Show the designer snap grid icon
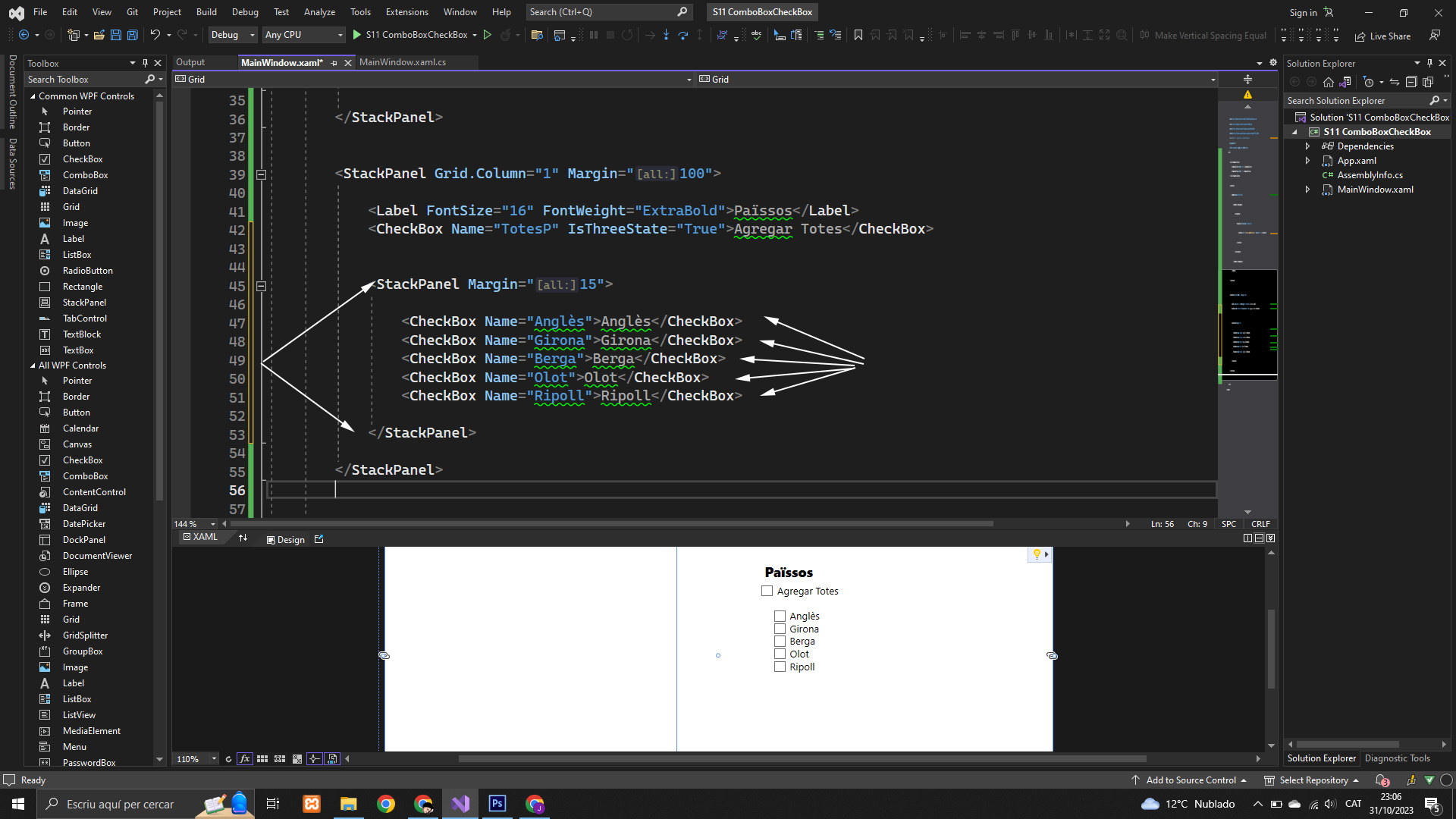The width and height of the screenshot is (1456, 819). 262,759
